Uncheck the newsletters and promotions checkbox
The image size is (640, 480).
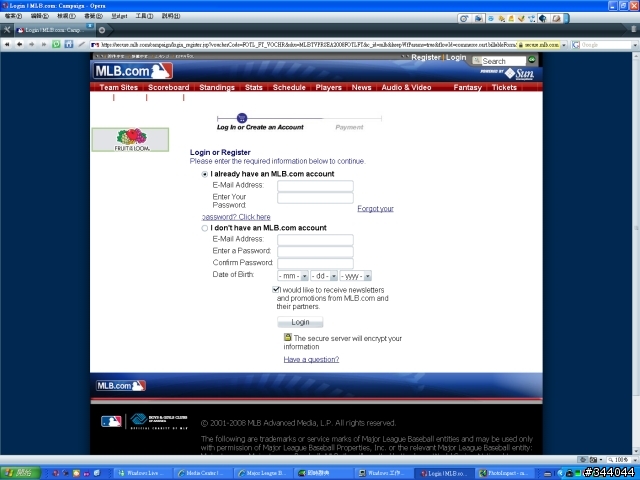coord(276,289)
